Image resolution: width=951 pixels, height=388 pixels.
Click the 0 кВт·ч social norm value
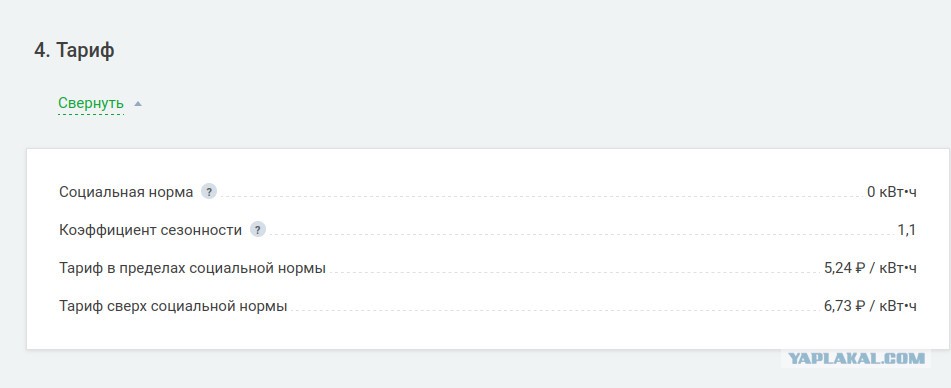(892, 192)
